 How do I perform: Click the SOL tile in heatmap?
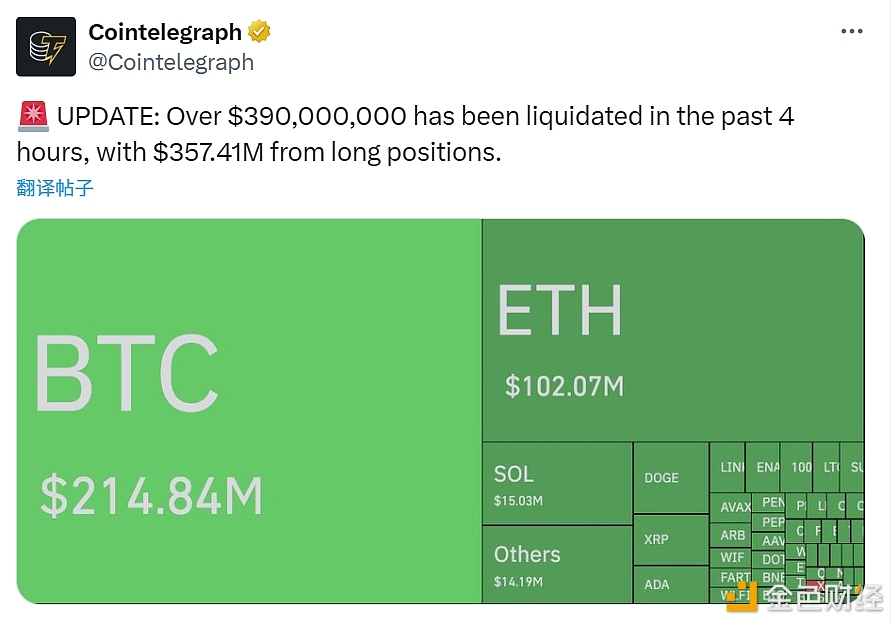tap(557, 484)
